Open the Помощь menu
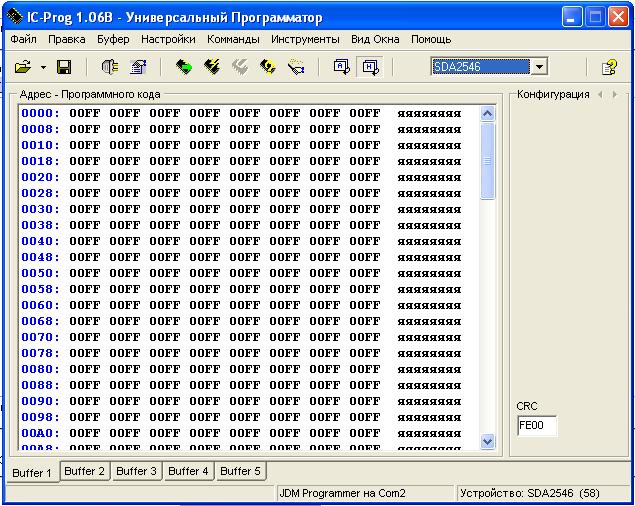The width and height of the screenshot is (635, 506). (x=431, y=39)
